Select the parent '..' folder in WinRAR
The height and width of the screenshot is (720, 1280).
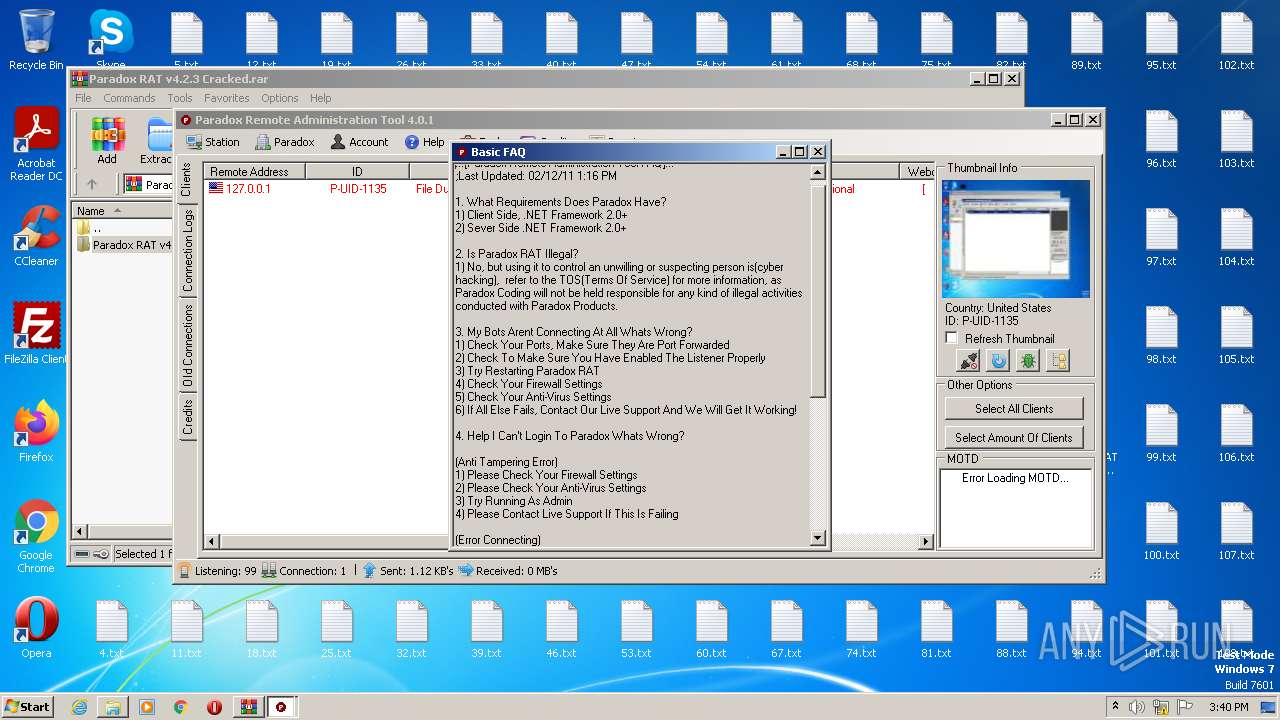96,228
